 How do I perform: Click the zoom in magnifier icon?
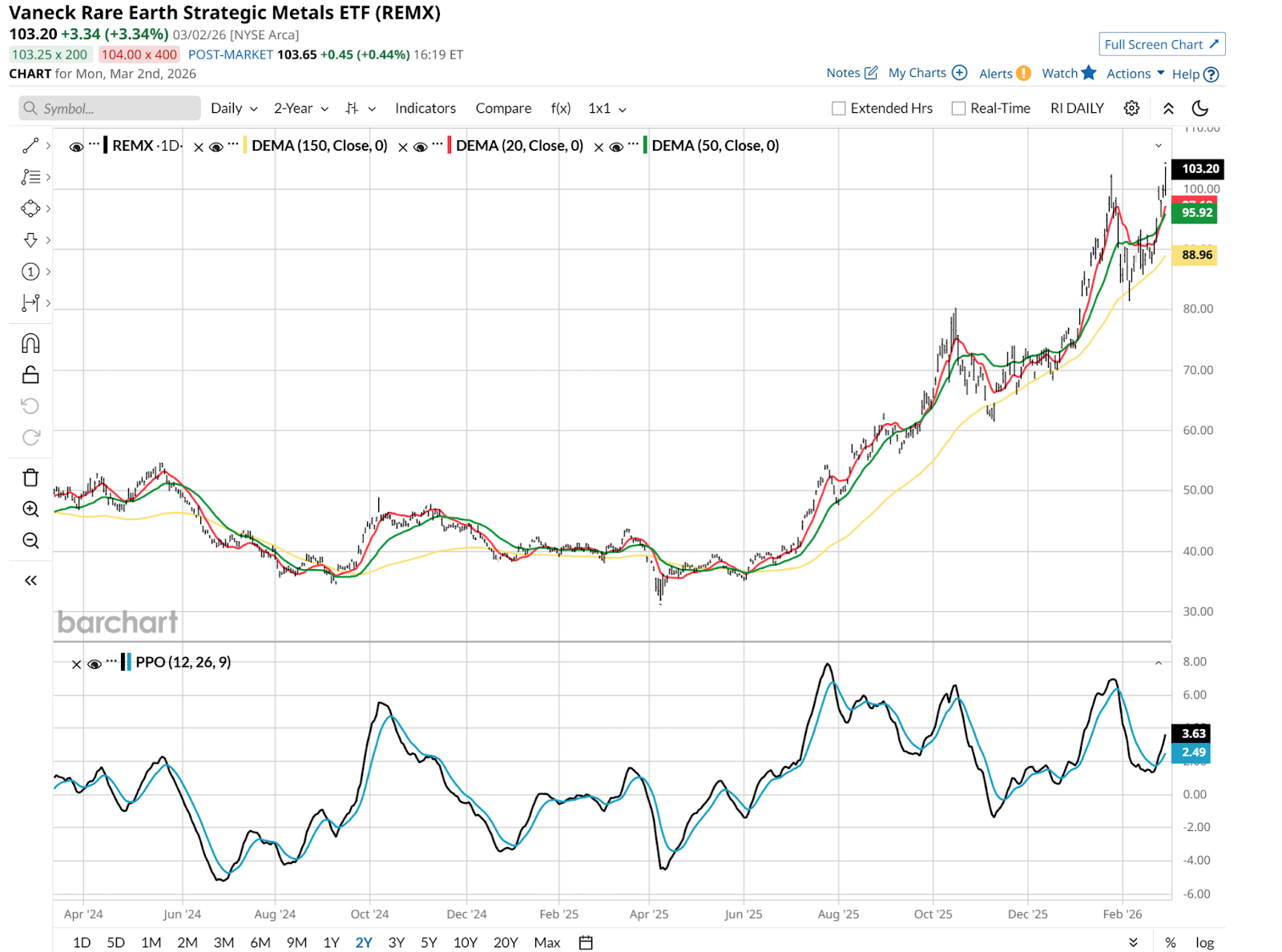pos(30,509)
